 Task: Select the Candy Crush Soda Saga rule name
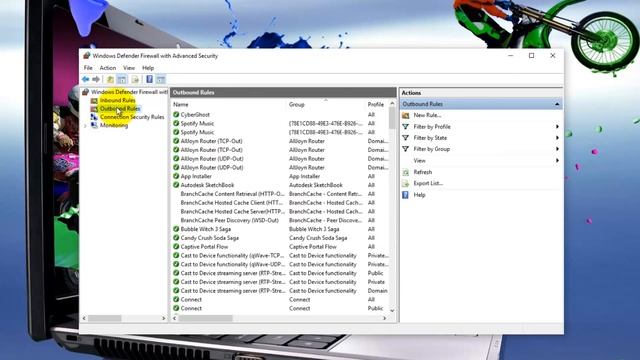tap(210, 238)
